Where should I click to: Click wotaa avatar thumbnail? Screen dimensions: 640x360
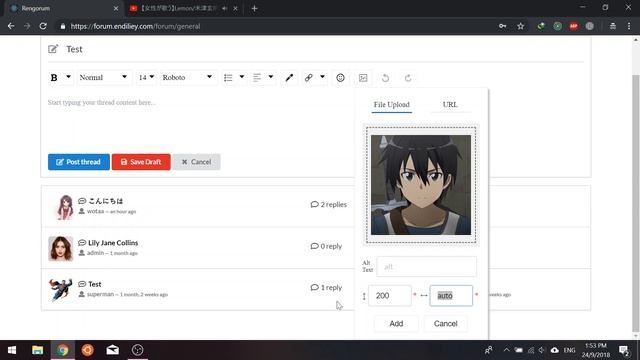tap(65, 207)
